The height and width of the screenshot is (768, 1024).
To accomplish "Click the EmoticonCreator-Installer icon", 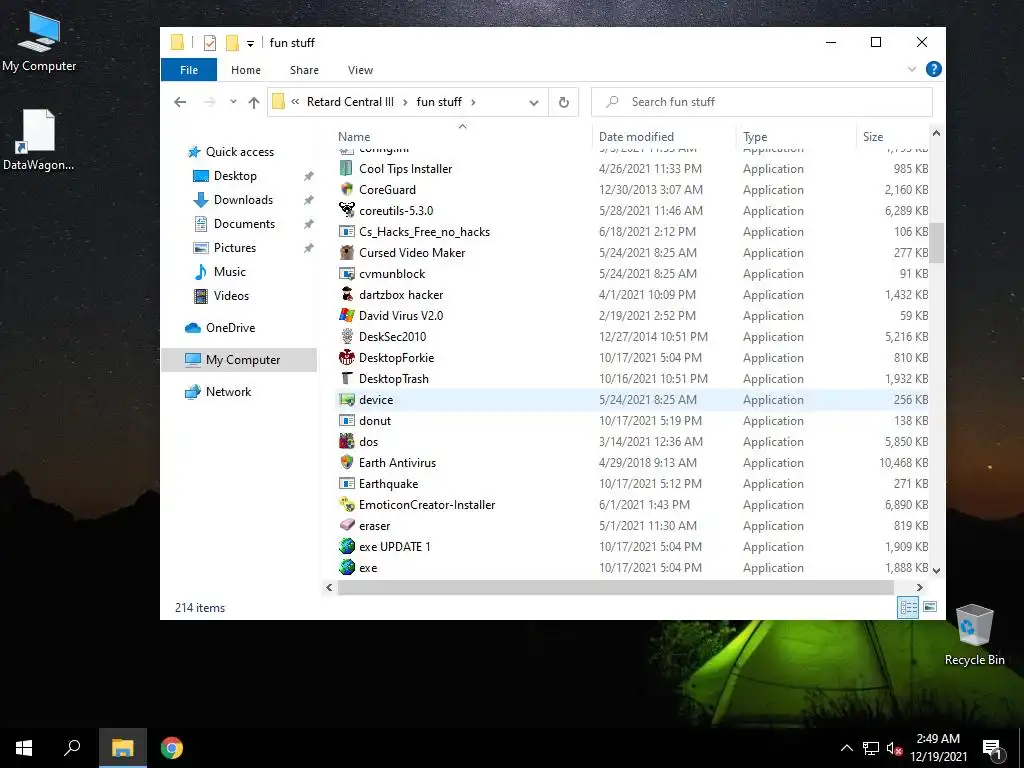I will pyautogui.click(x=346, y=505).
